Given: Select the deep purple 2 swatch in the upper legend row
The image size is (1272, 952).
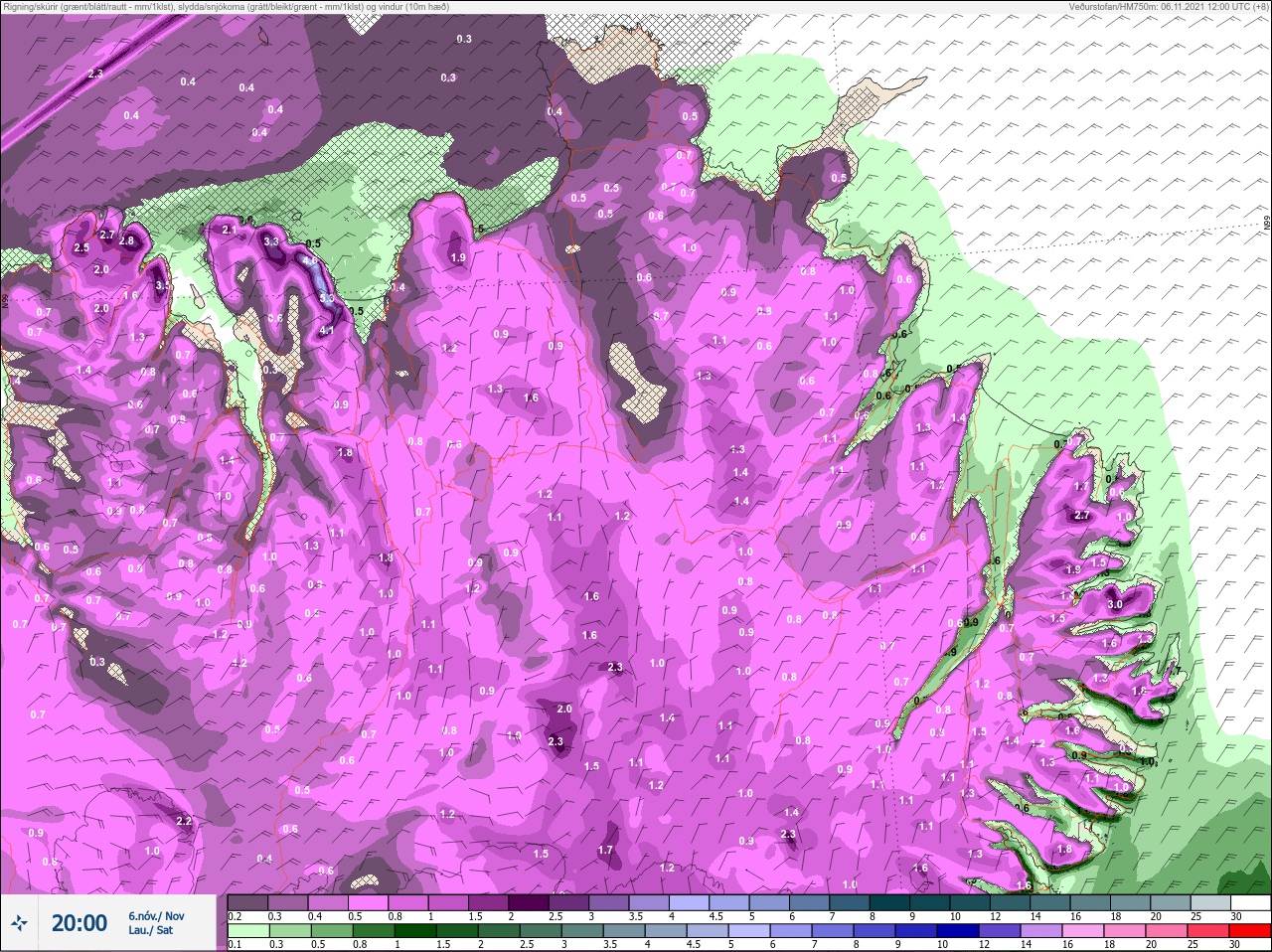Looking at the screenshot, I should pos(530,902).
